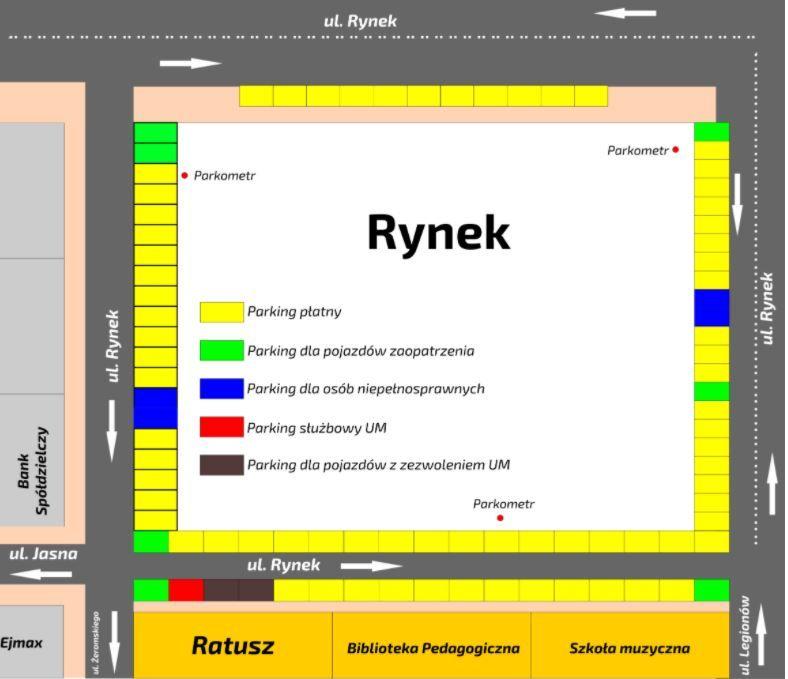Click the Parkometr label beside the western parking column

pyautogui.click(x=224, y=175)
